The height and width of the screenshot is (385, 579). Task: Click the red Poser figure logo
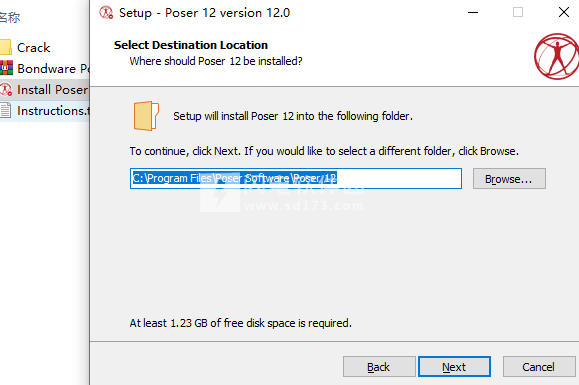click(x=556, y=56)
